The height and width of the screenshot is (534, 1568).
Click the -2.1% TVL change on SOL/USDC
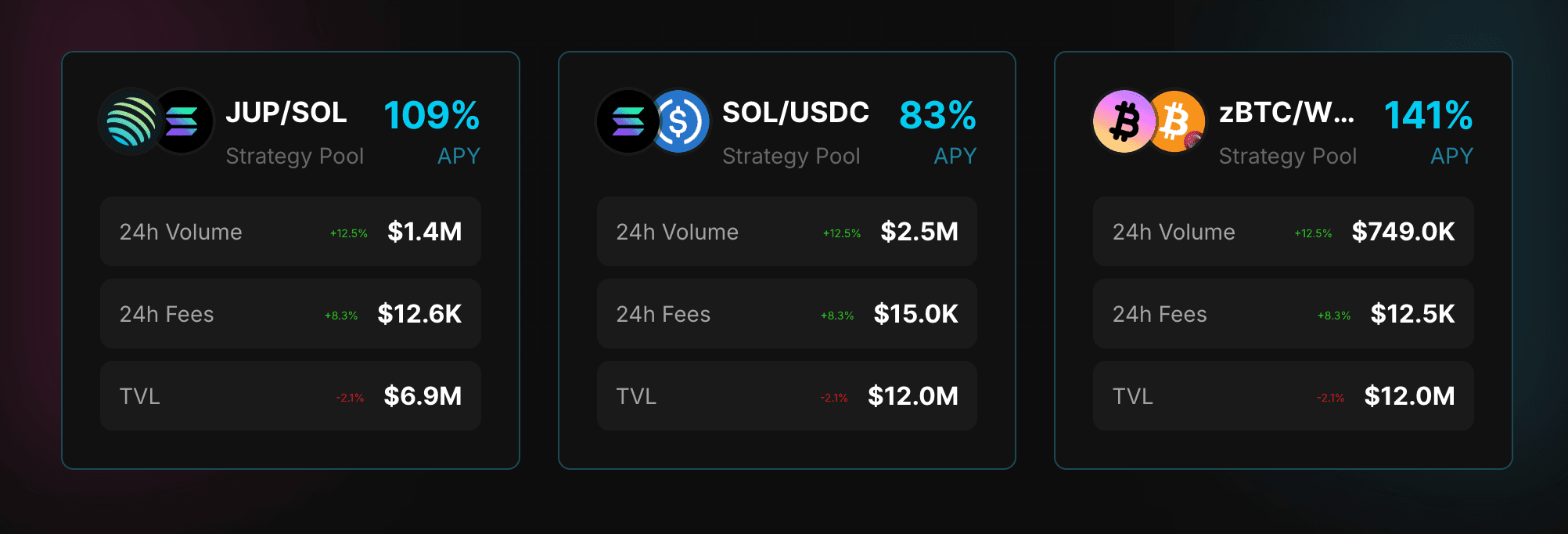[833, 397]
